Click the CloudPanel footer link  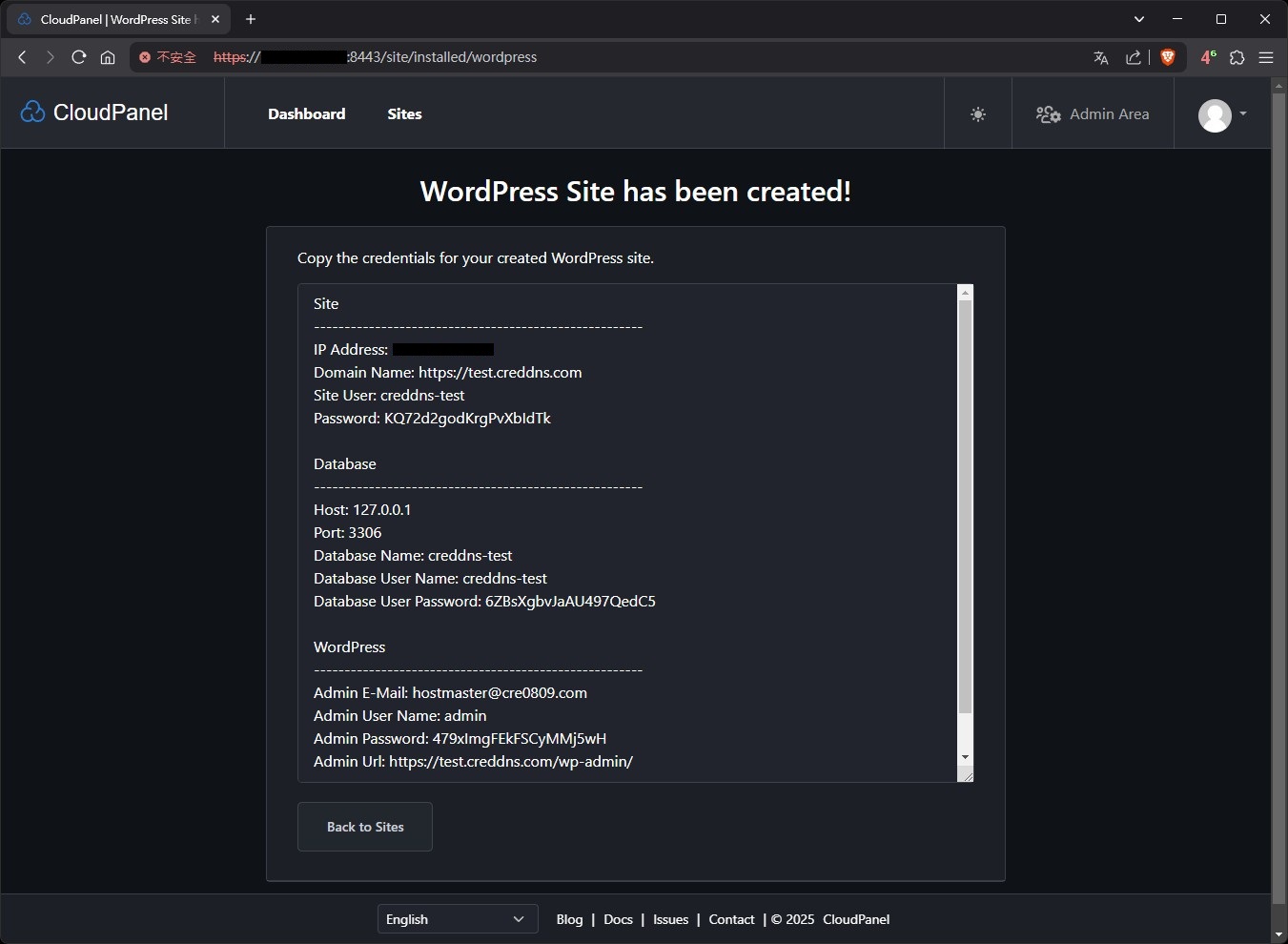tap(856, 919)
